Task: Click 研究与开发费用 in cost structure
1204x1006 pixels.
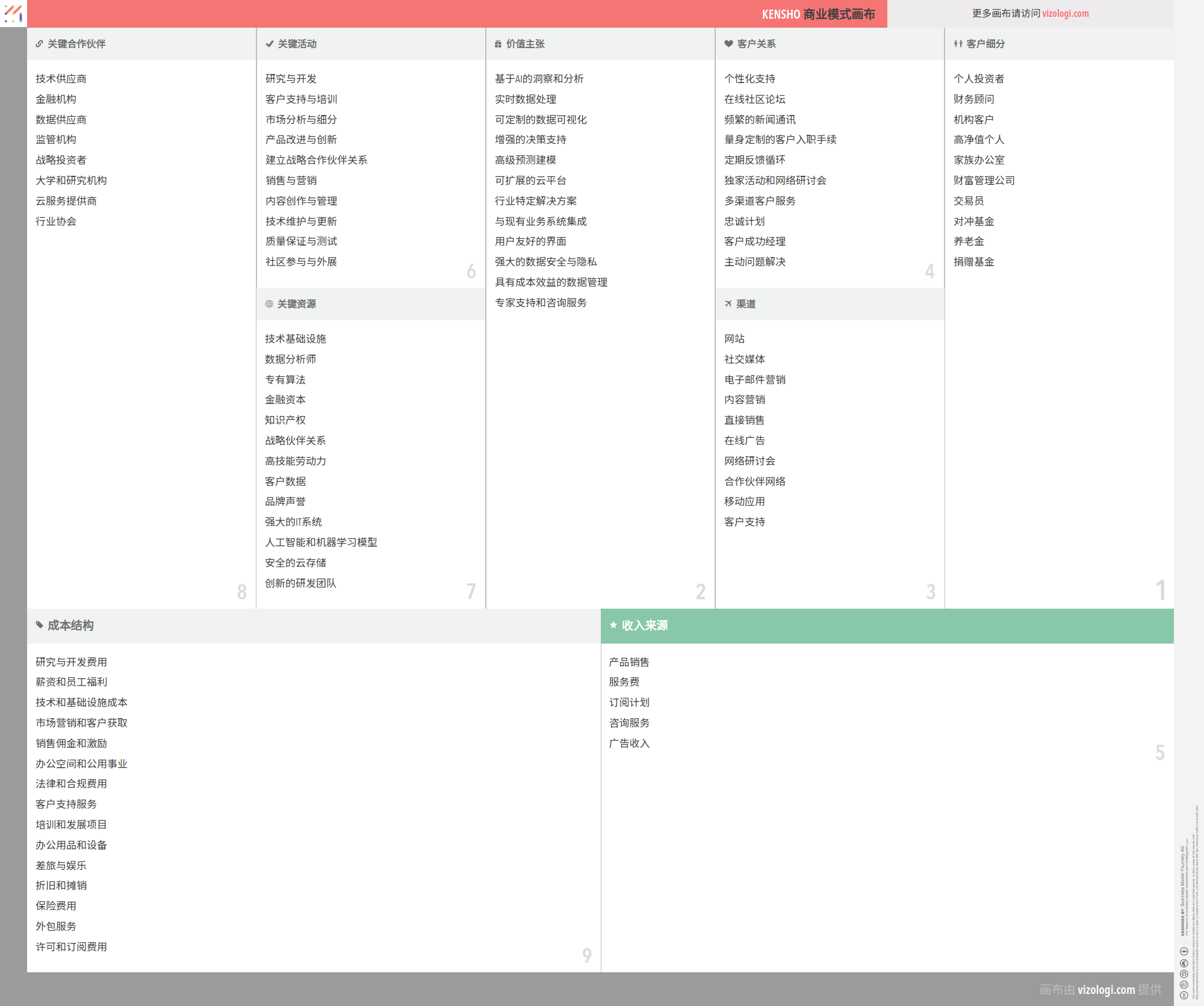Action: [x=71, y=662]
